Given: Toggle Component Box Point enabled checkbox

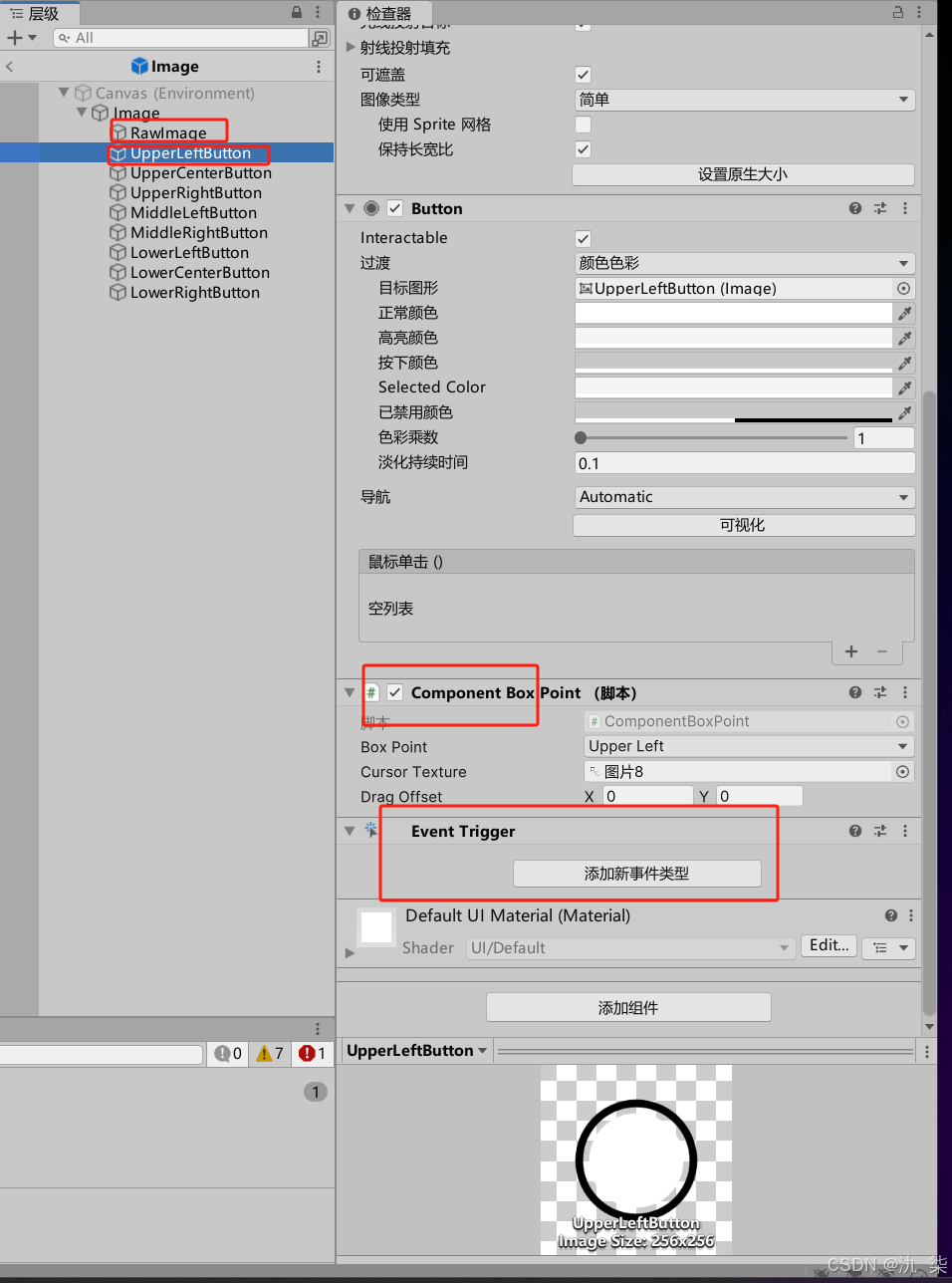Looking at the screenshot, I should click(x=395, y=692).
